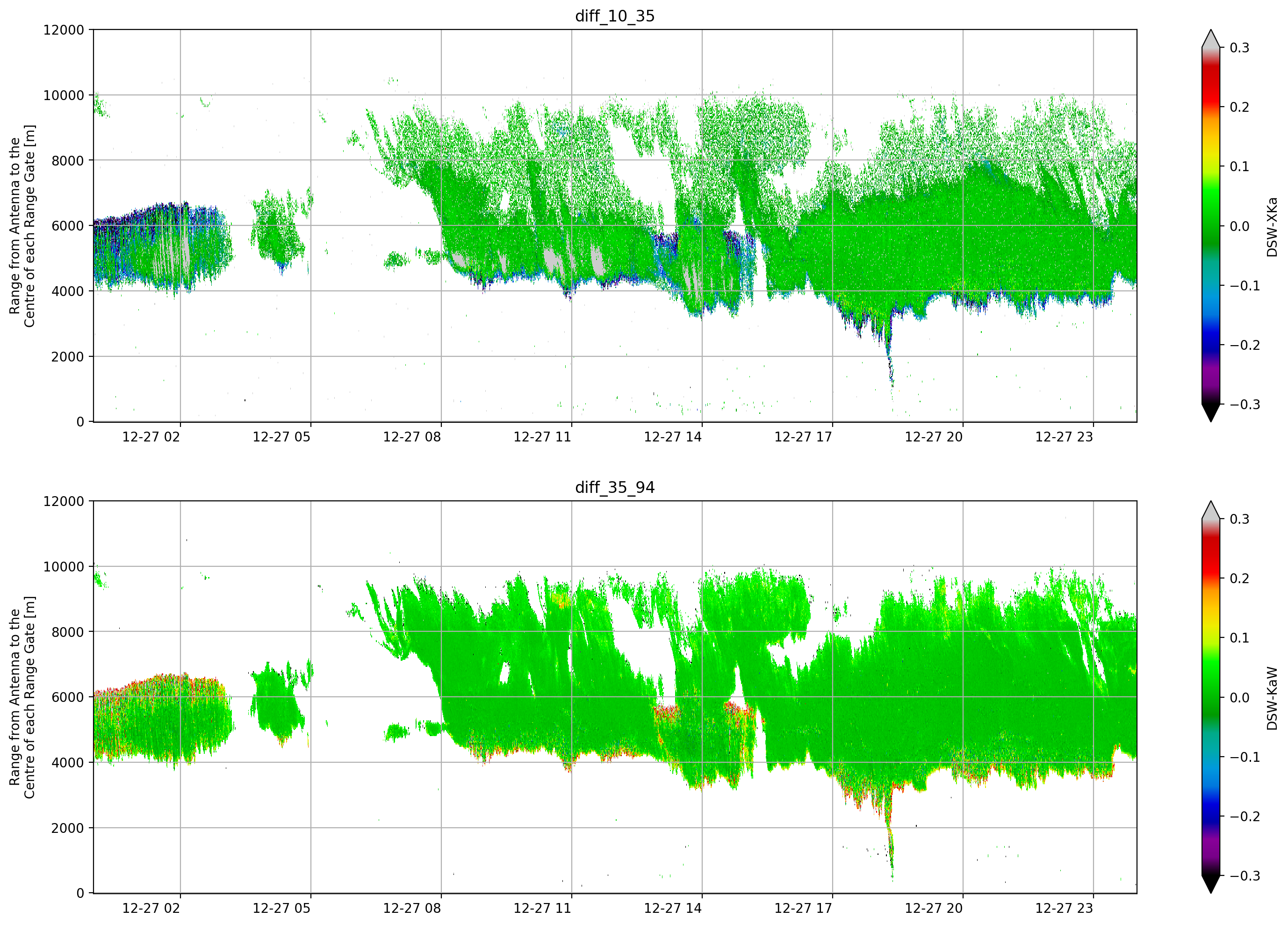Screen dimensions: 1288x925
Task: Click the 12-27 02 tick label on bottom plot
Action: pos(151,908)
